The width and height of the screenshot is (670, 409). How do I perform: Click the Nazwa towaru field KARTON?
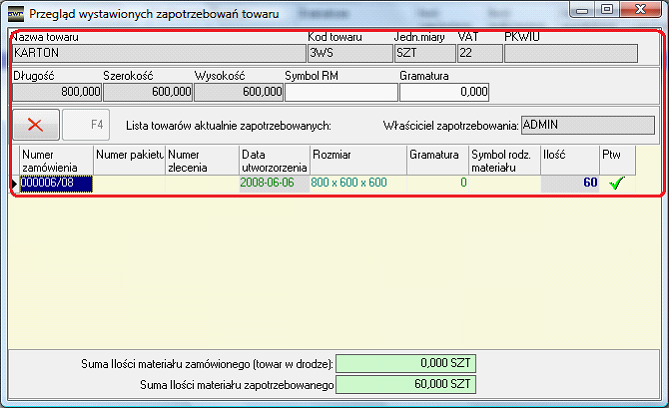coord(157,53)
